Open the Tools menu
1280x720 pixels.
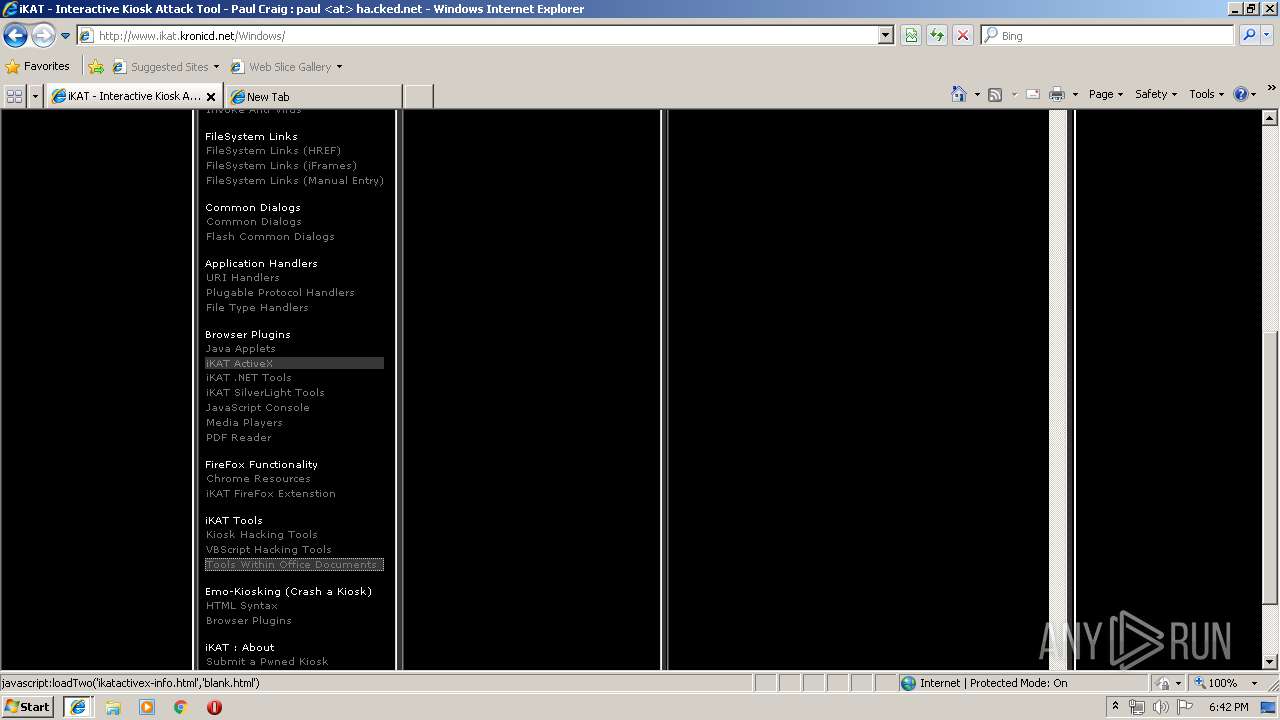point(1207,94)
